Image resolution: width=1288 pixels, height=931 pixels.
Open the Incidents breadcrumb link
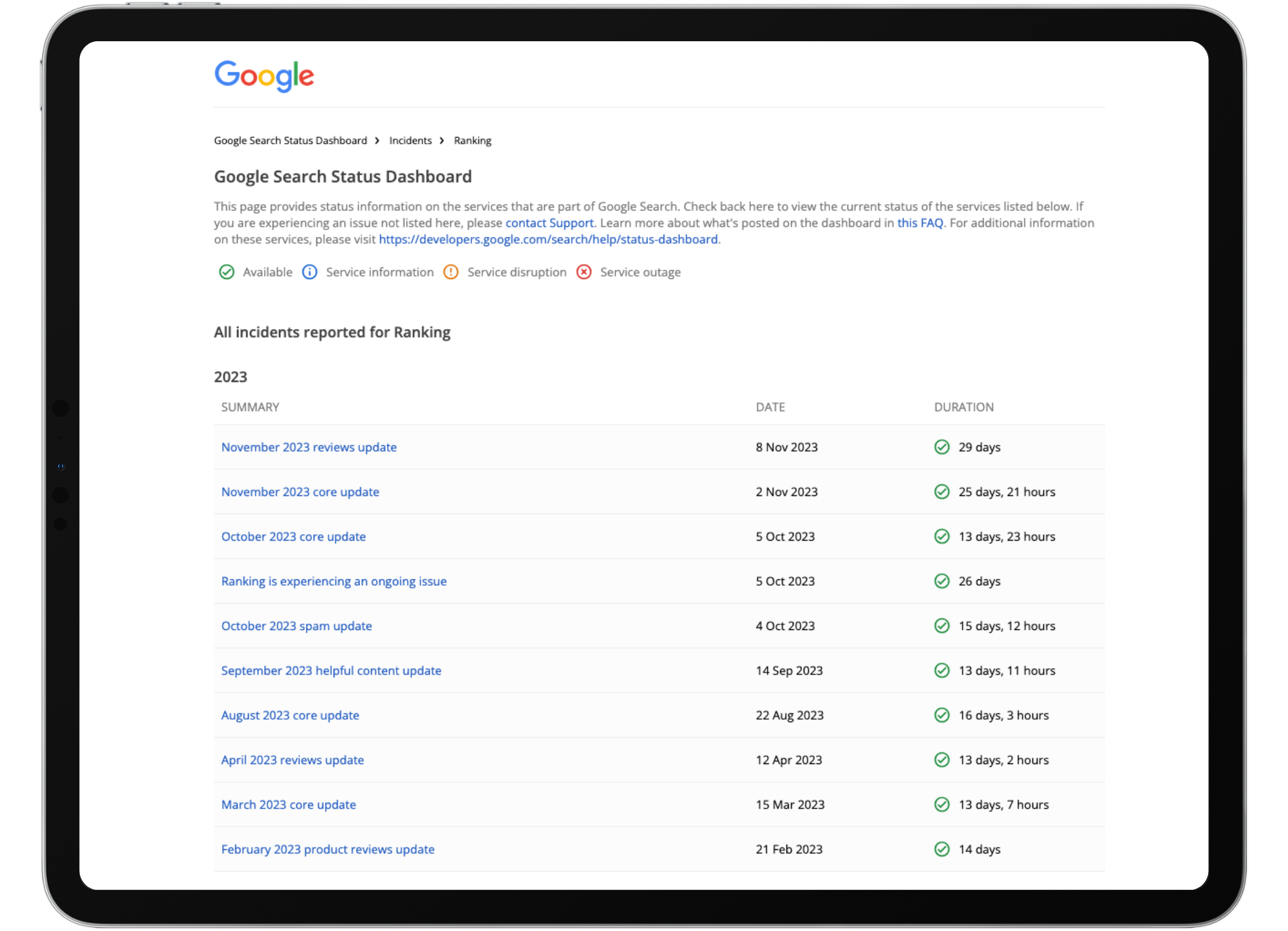410,140
